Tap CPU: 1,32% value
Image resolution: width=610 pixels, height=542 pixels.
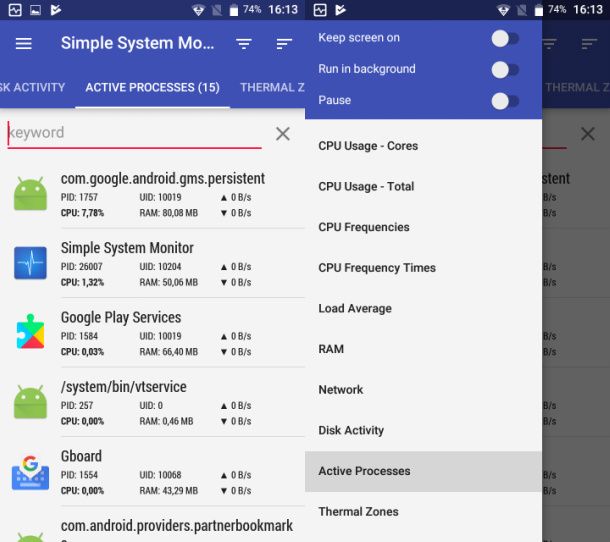[82, 282]
